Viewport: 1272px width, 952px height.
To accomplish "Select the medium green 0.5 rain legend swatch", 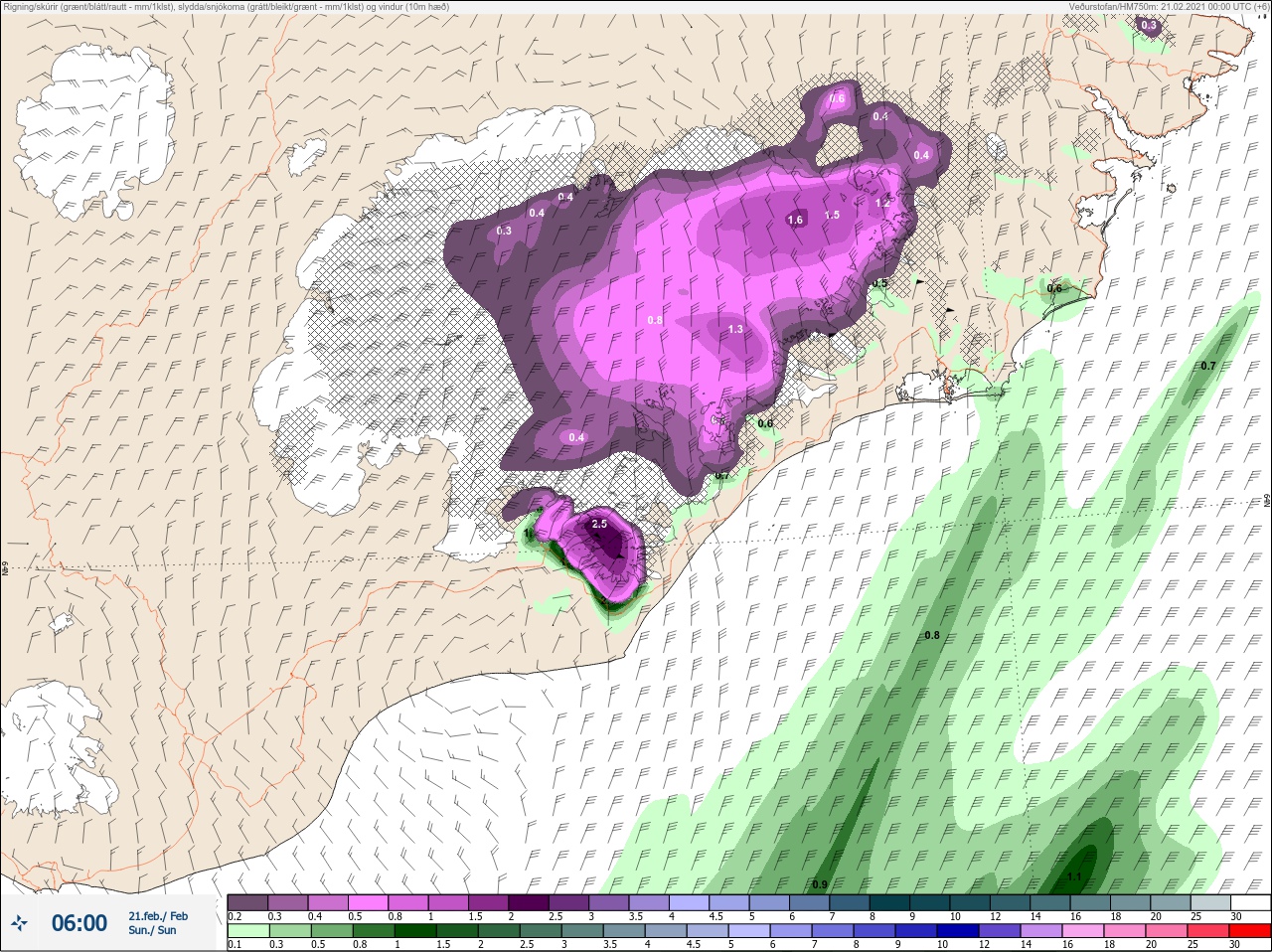I will click(331, 931).
